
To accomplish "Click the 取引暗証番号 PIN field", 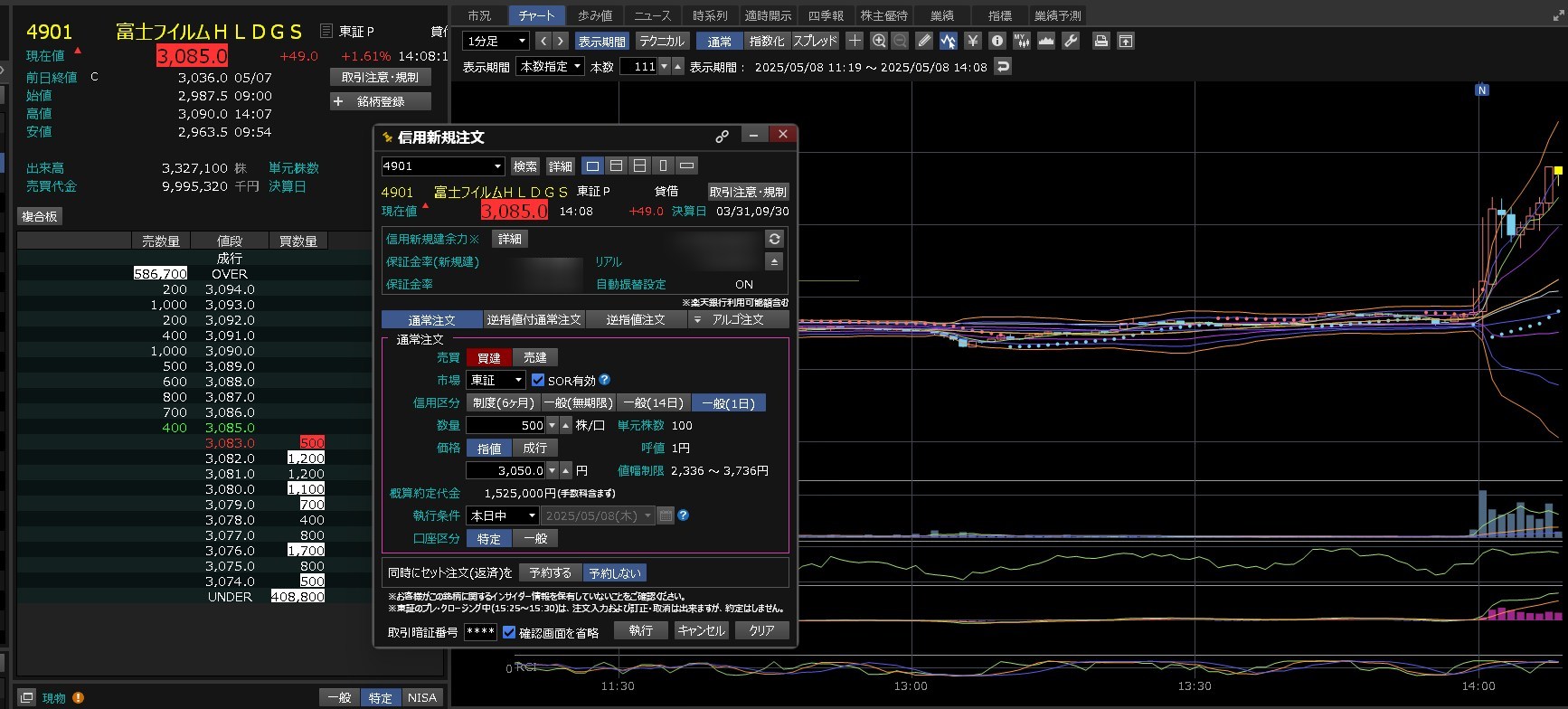I will pyautogui.click(x=480, y=631).
